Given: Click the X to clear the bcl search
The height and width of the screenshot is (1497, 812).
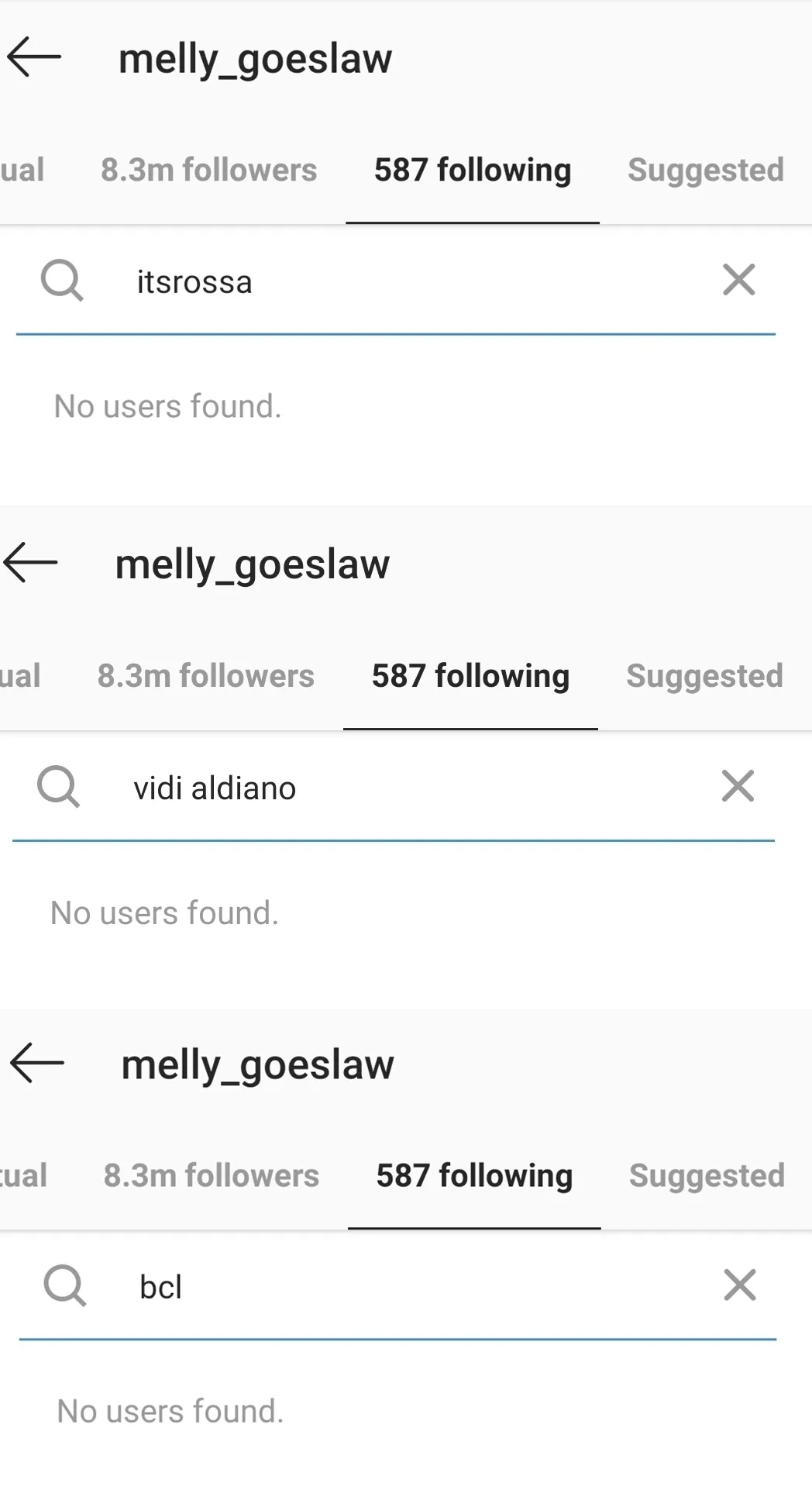Looking at the screenshot, I should click(x=739, y=1286).
